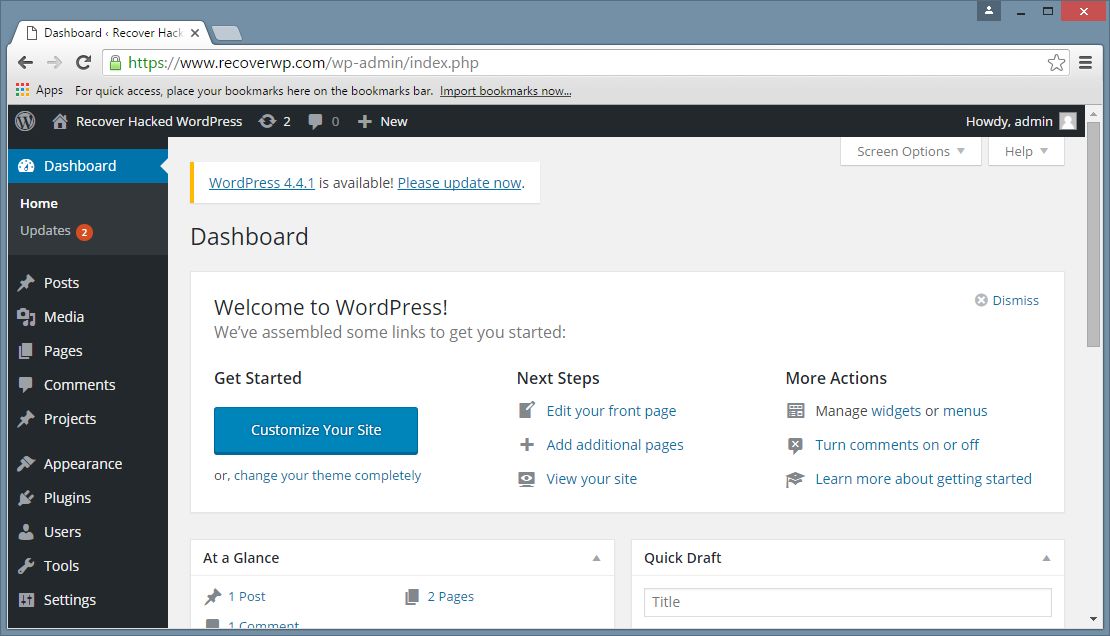This screenshot has width=1110, height=636.
Task: Click the admin avatar in the admin bar
Action: coord(1068,121)
